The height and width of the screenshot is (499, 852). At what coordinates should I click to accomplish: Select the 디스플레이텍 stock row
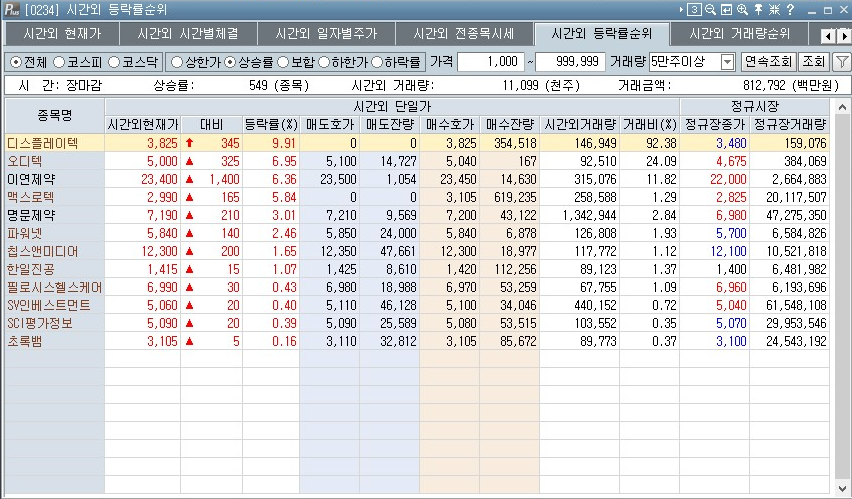pos(417,143)
